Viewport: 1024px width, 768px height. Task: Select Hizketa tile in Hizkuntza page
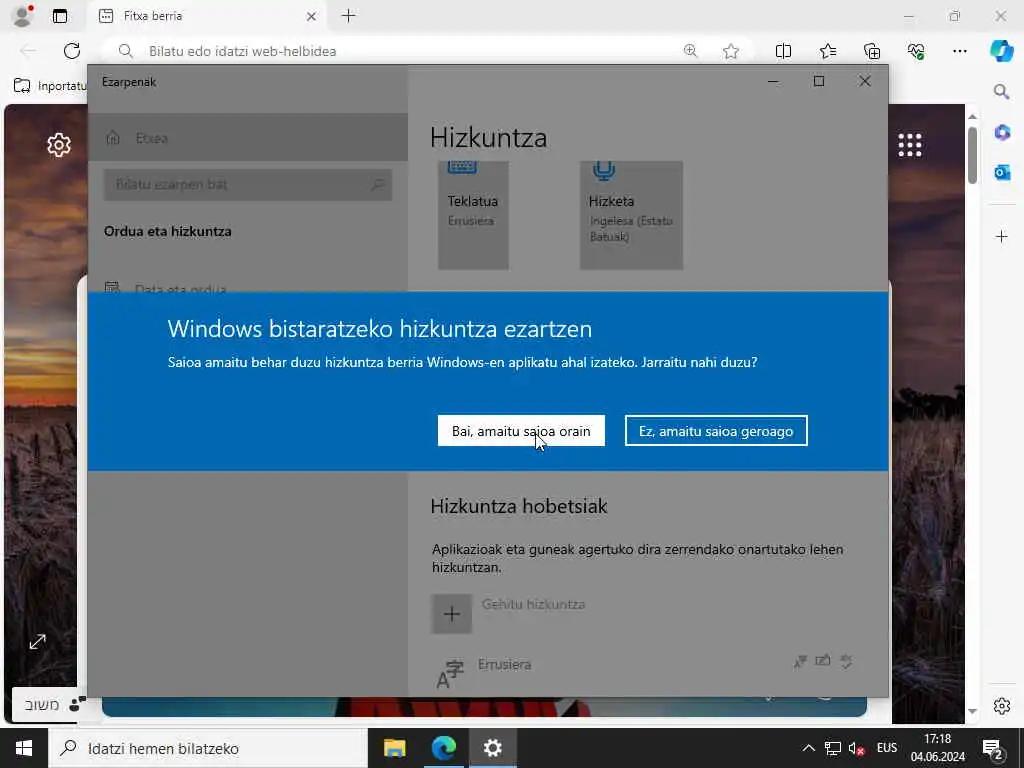(631, 215)
